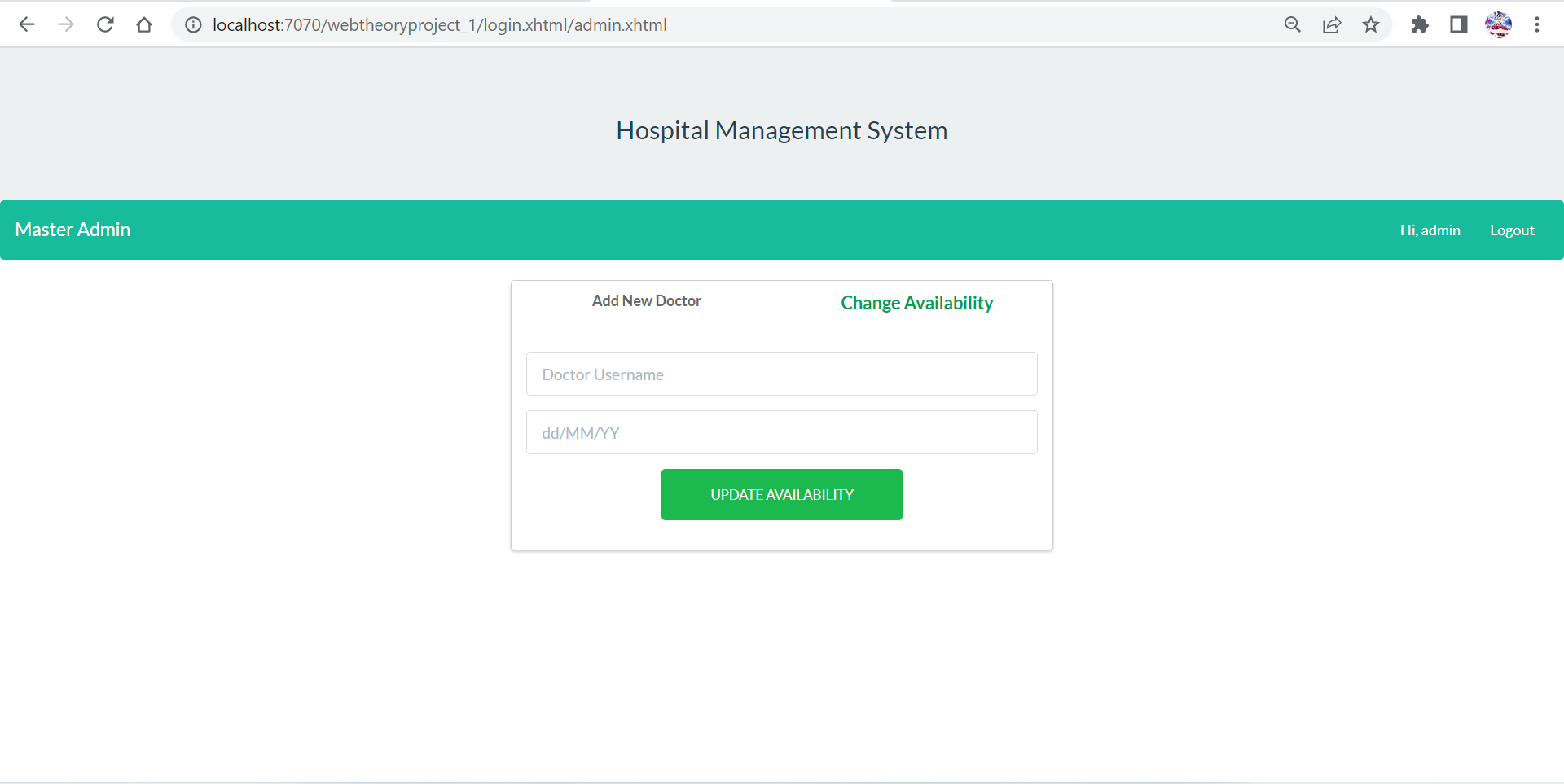Viewport: 1564px width, 784px height.
Task: Click the browser home icon
Action: tap(144, 24)
